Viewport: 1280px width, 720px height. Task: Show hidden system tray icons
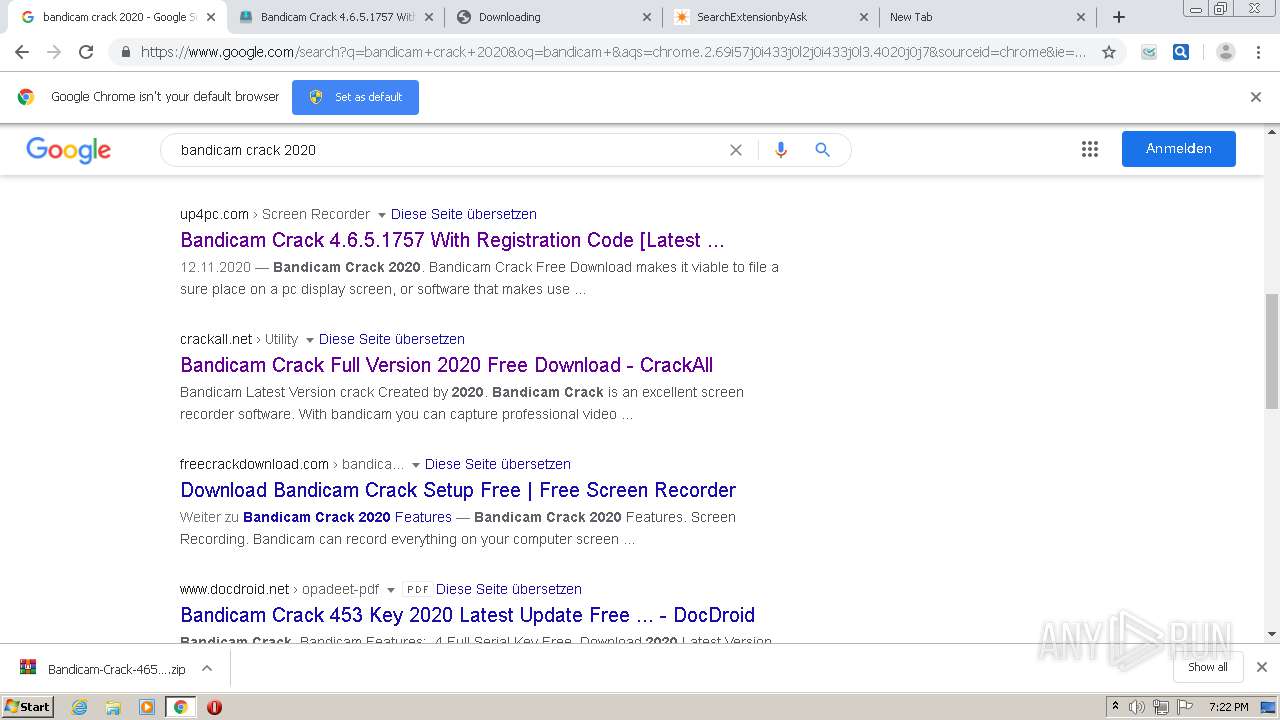click(x=1115, y=707)
